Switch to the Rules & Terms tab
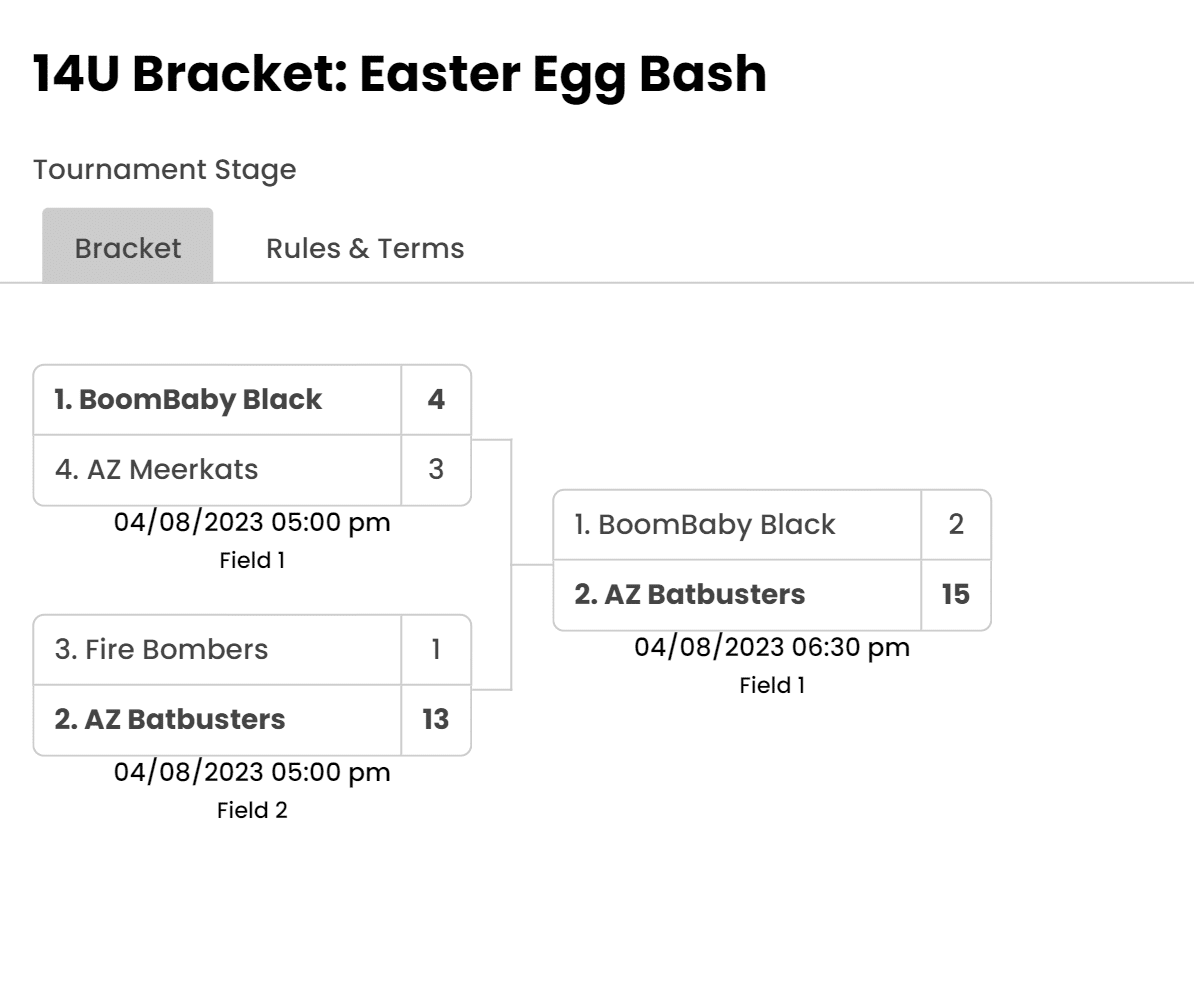The width and height of the screenshot is (1194, 989). (x=363, y=247)
